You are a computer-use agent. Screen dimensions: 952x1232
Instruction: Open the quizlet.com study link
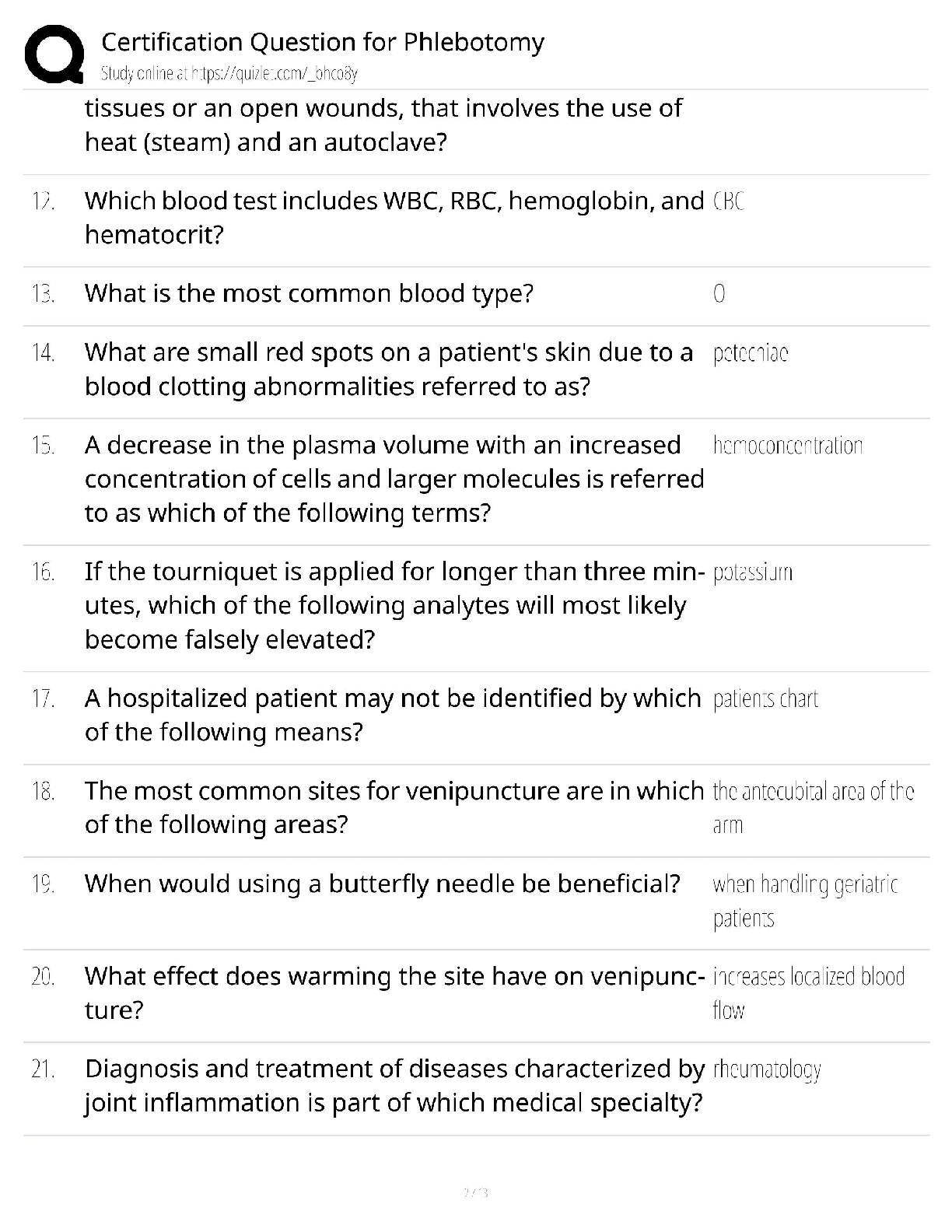[x=229, y=74]
